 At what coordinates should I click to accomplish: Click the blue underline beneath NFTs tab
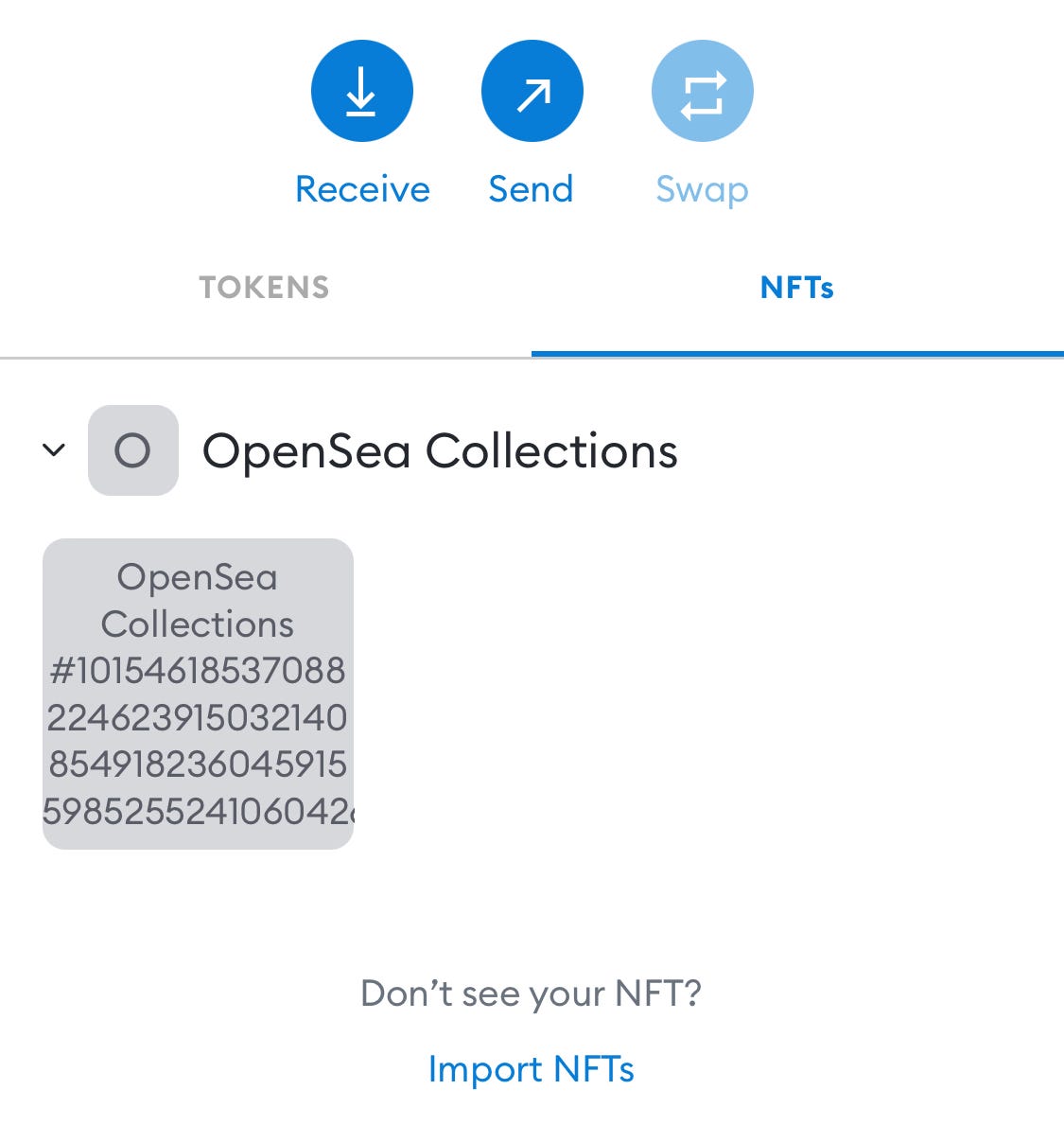(797, 354)
